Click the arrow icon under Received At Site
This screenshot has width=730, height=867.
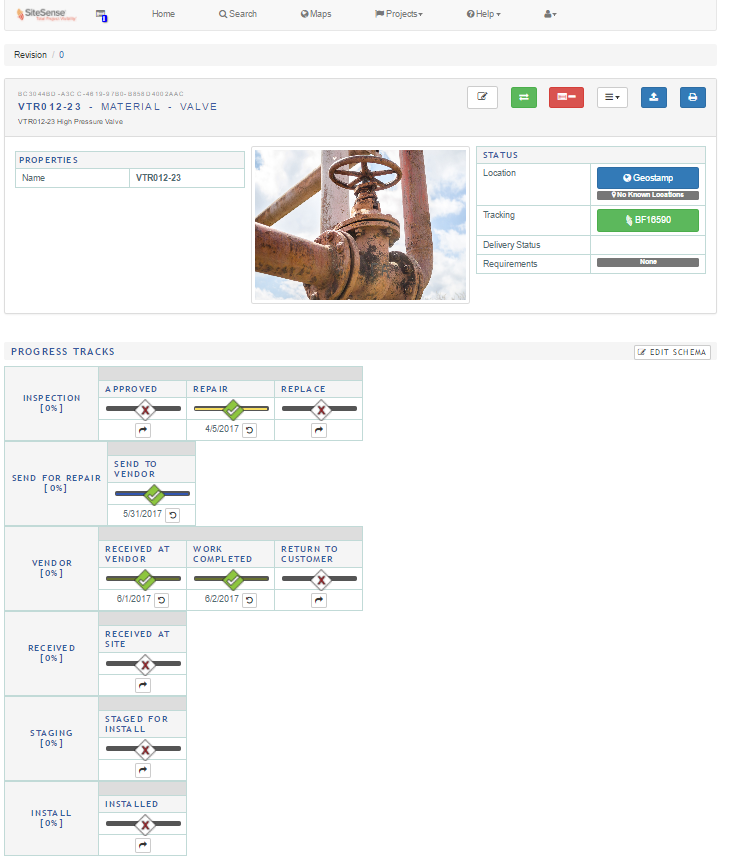143,686
